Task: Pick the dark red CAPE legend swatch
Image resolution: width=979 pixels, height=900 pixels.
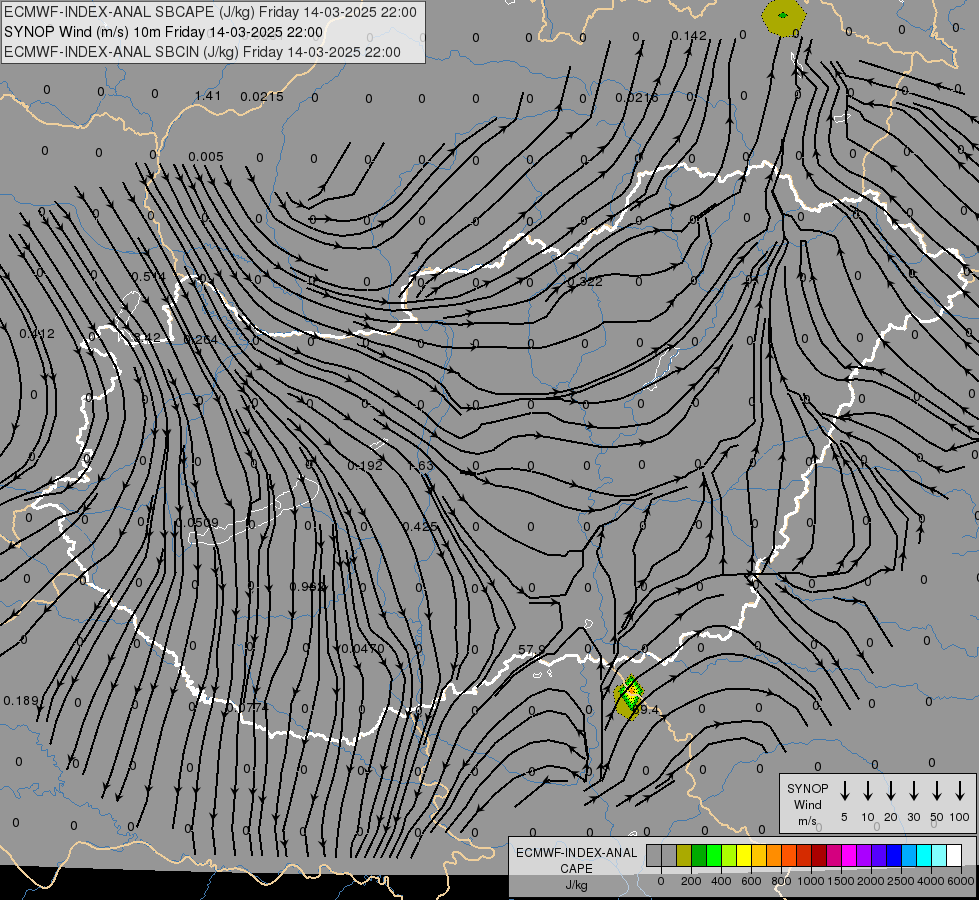Action: (819, 856)
